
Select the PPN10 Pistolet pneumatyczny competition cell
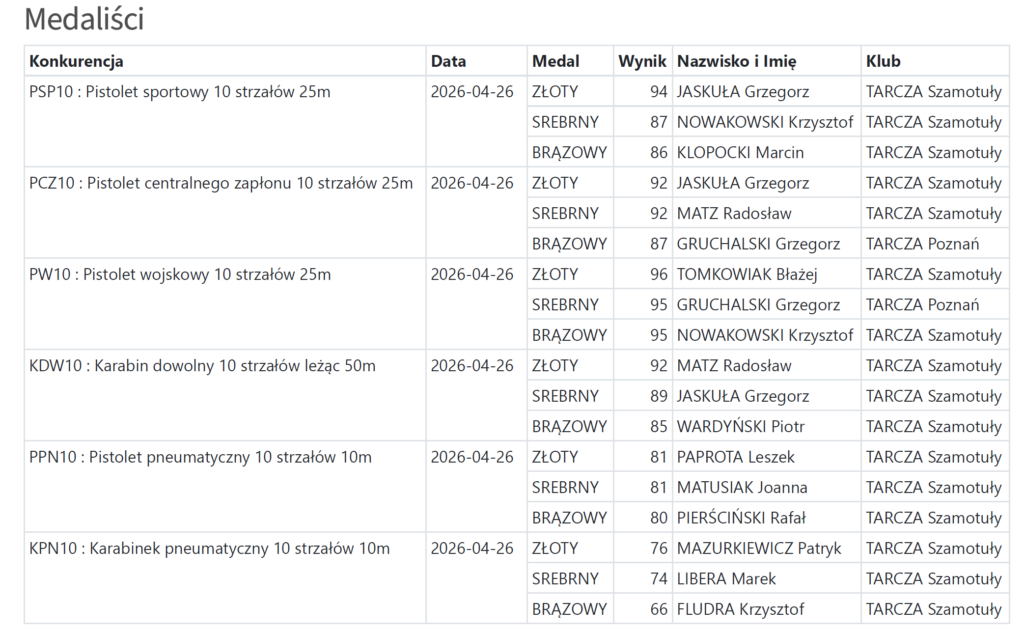[x=200, y=457]
